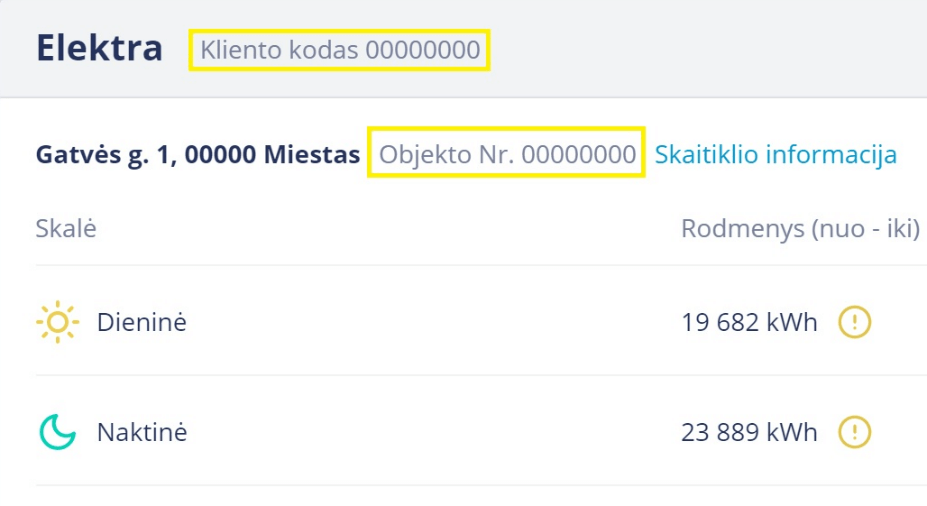Click the Rodmenys column header word

pos(742,228)
